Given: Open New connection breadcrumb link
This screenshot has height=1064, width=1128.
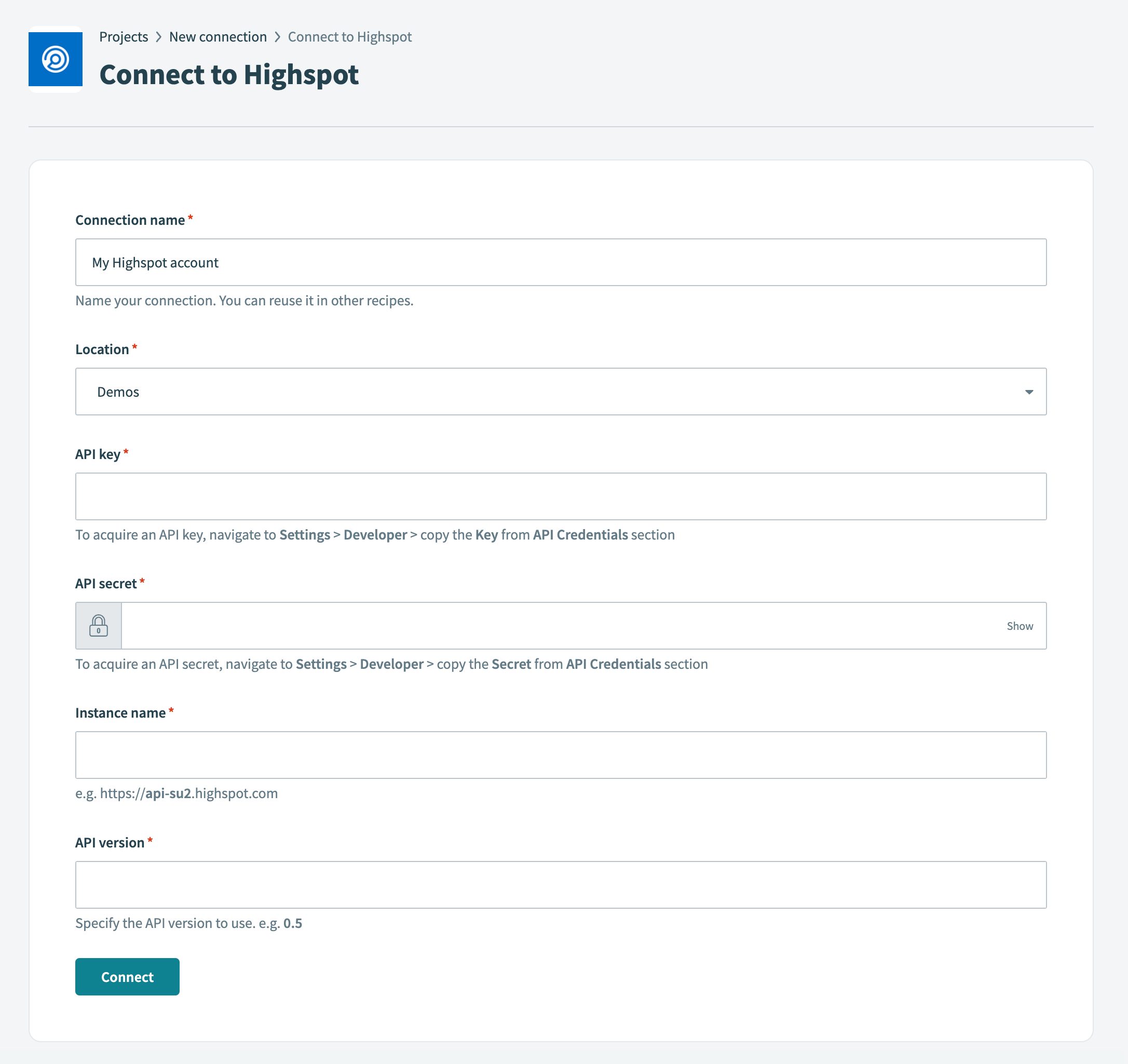Looking at the screenshot, I should (x=218, y=36).
